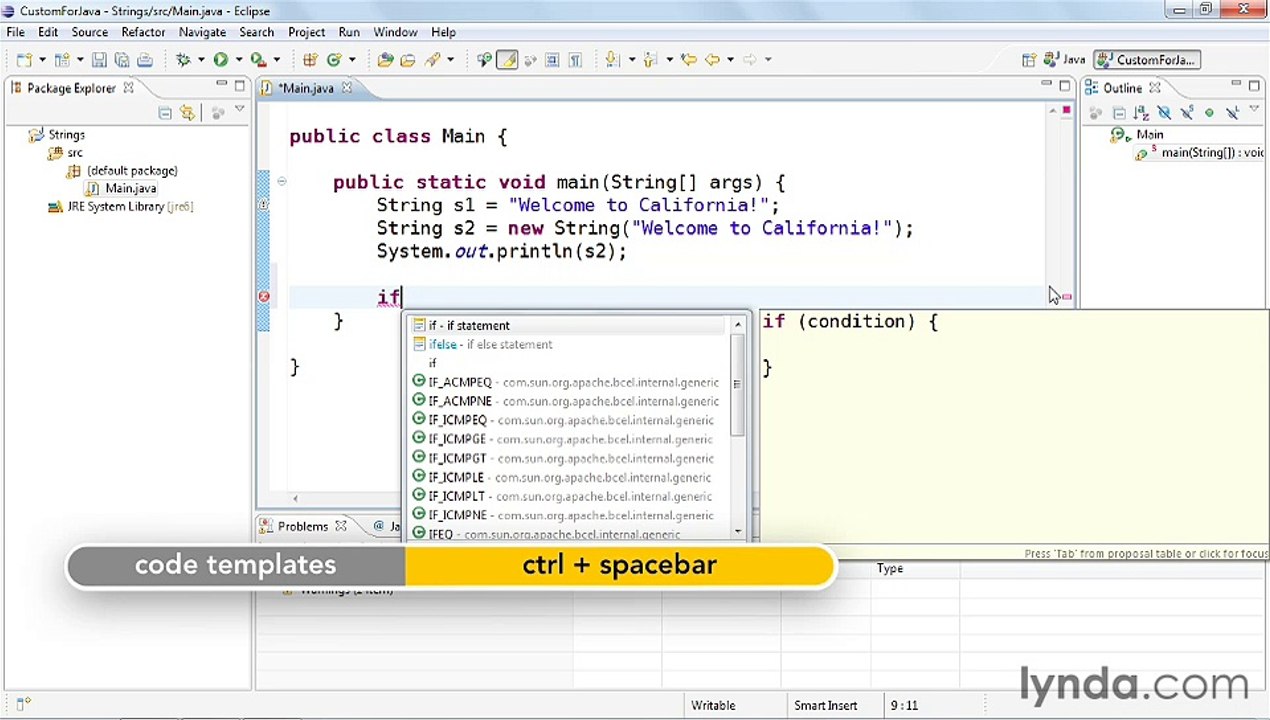Run the program with green play icon
The width and height of the screenshot is (1270, 720).
(220, 60)
